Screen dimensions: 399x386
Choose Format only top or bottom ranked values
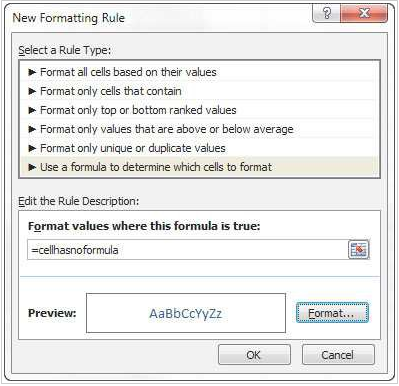pyautogui.click(x=200, y=110)
